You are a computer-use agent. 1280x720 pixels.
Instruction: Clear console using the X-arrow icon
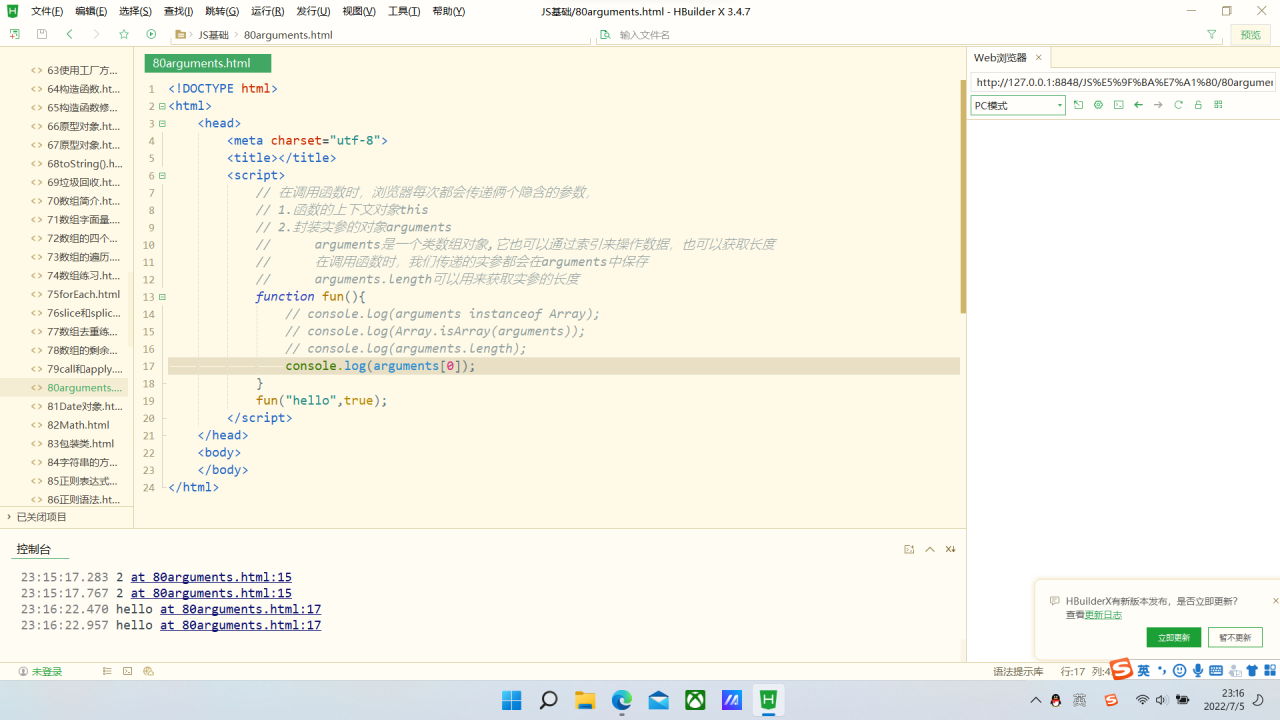(x=950, y=549)
